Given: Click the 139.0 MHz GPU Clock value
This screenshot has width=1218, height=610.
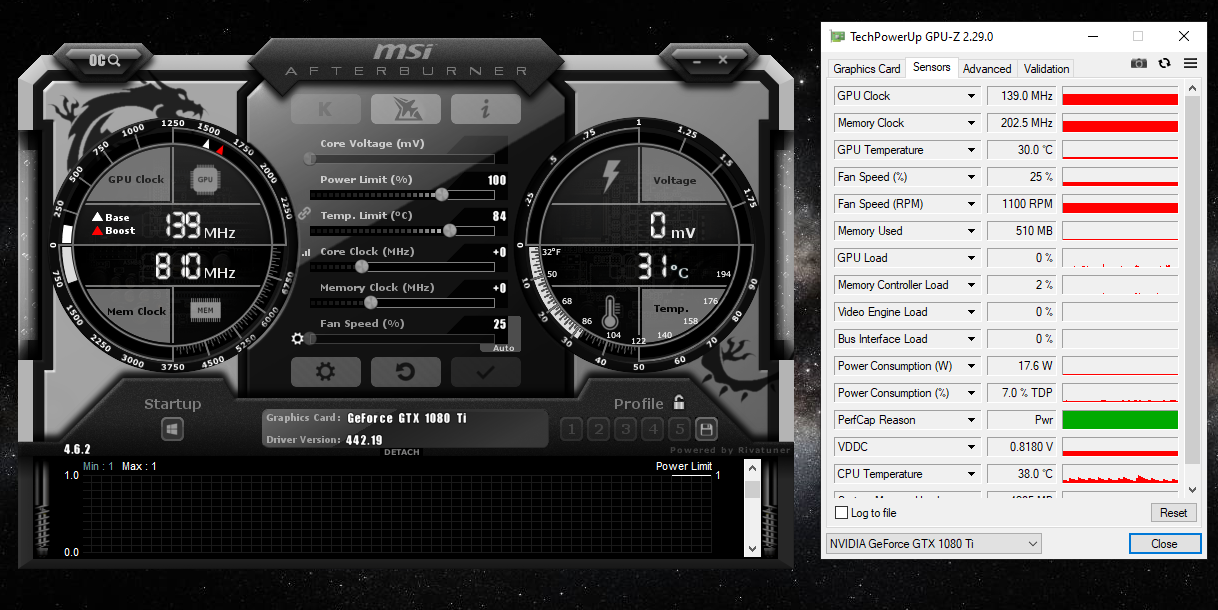Looking at the screenshot, I should 1022,96.
